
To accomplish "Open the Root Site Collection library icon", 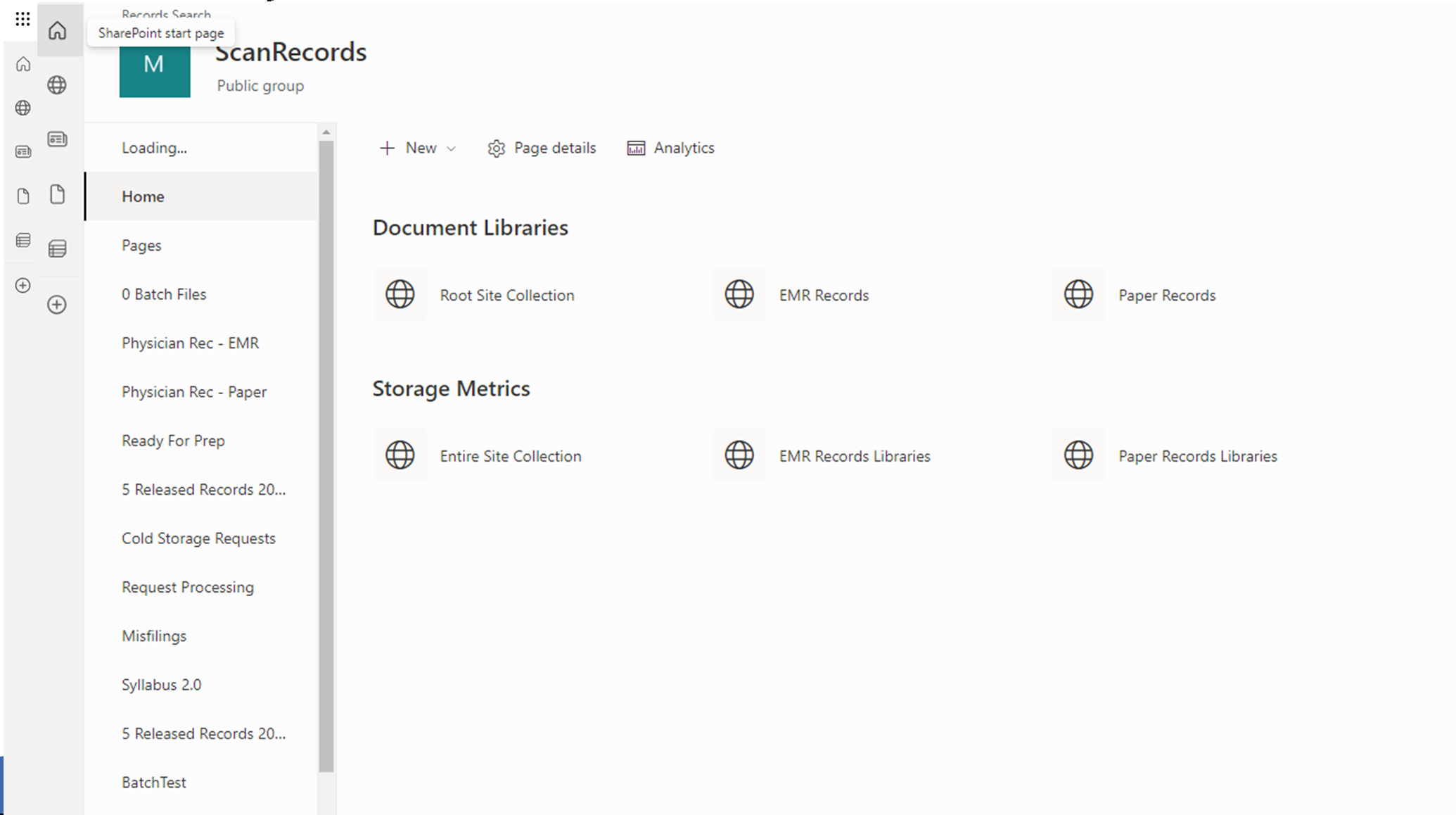I will pos(400,294).
